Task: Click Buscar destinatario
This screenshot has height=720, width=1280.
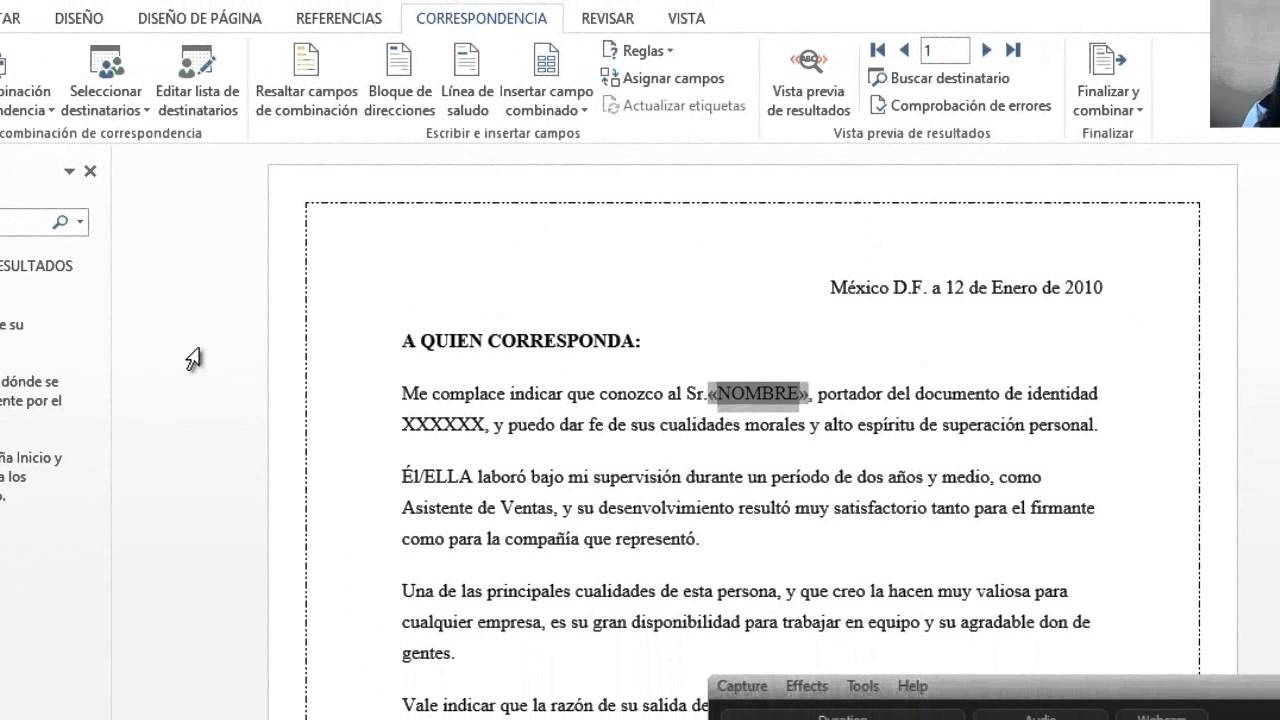Action: tap(938, 78)
